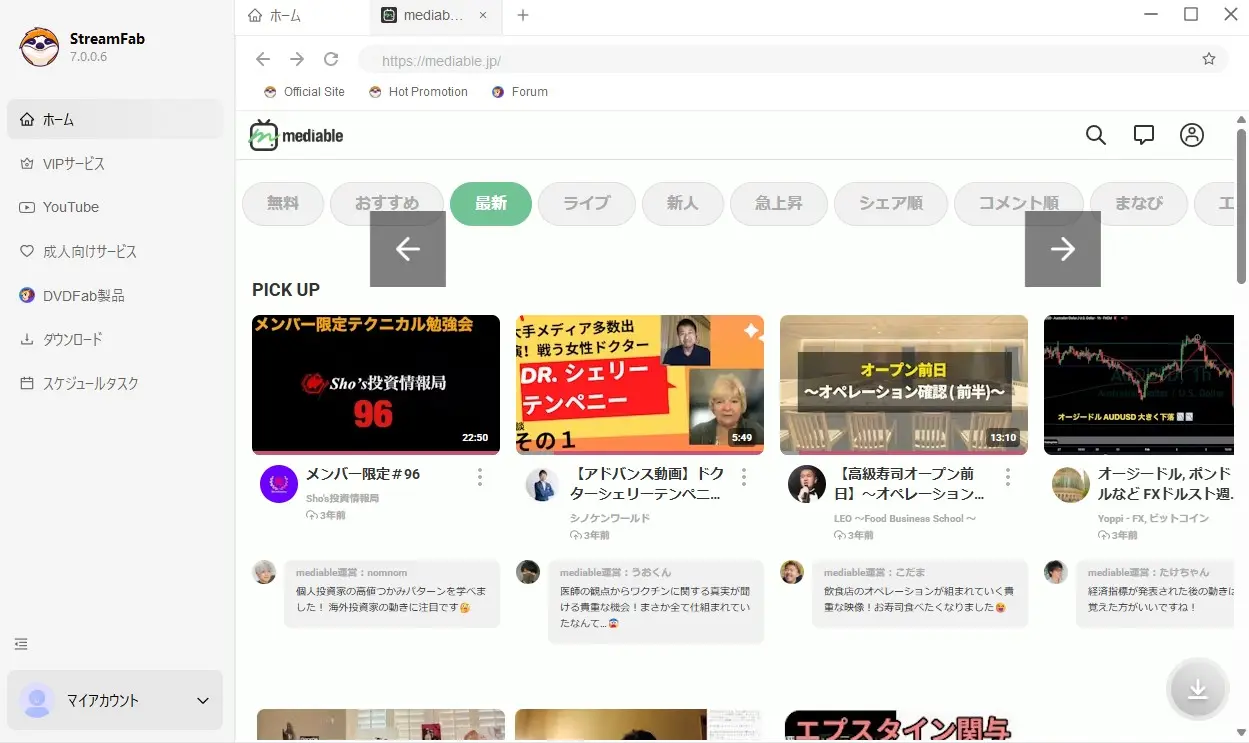Select the おすすめ category chip
The image size is (1249, 743).
coord(387,203)
